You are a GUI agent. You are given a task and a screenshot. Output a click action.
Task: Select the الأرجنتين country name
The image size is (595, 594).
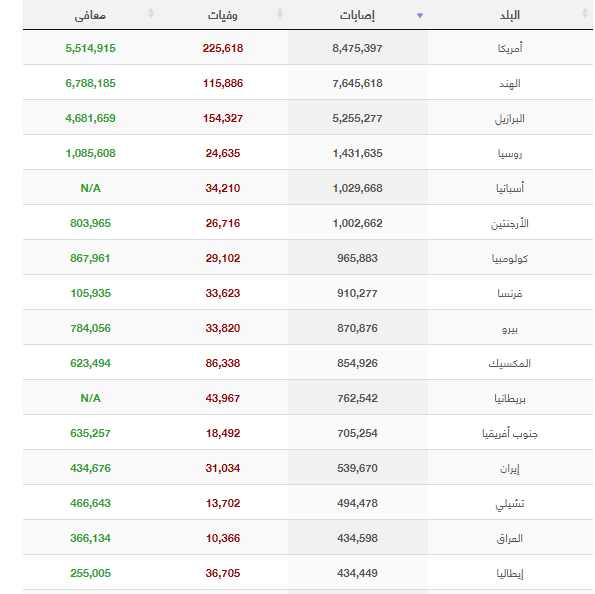pos(510,223)
